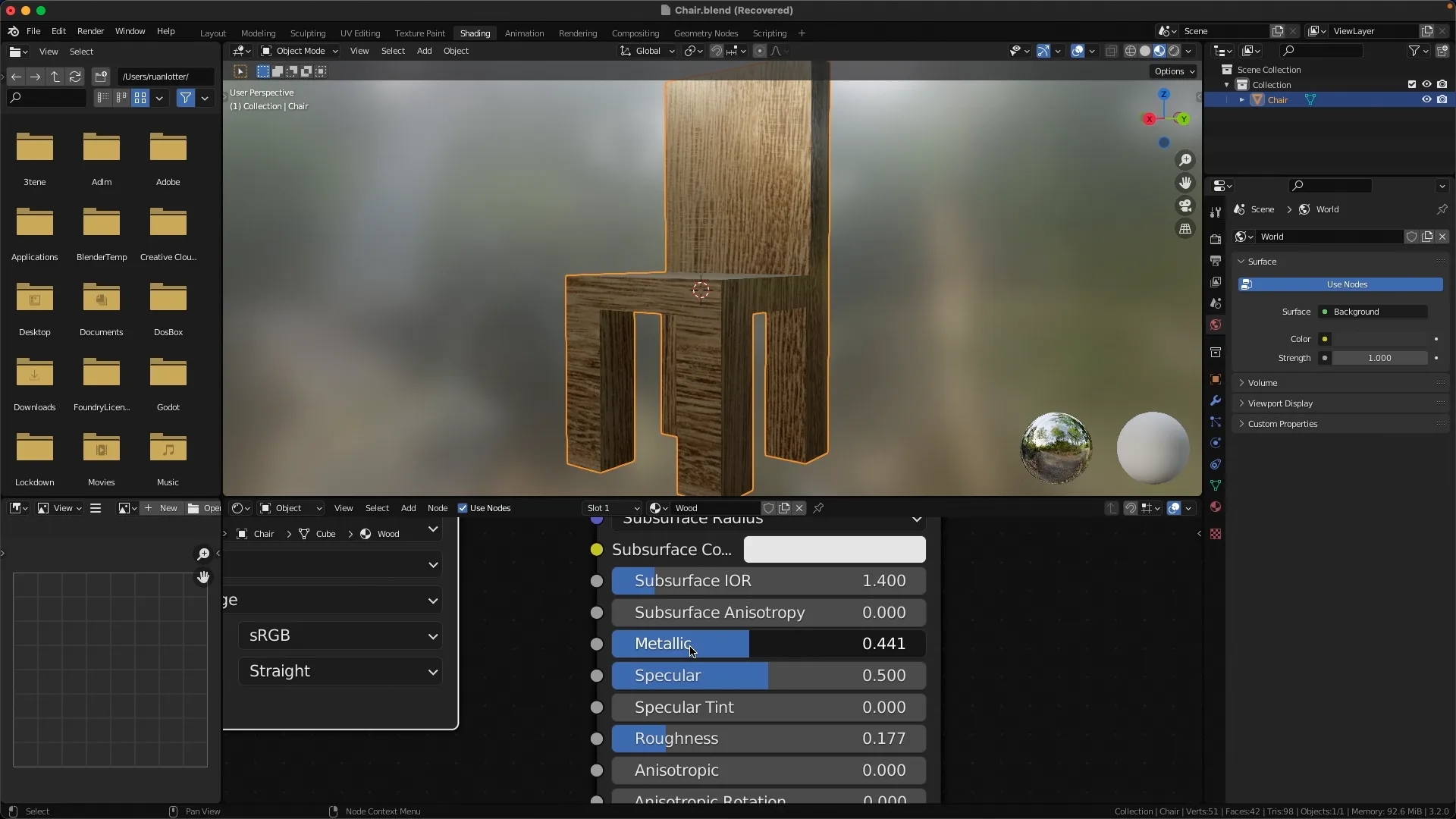
Task: Toggle the Use Nodes checkbox
Action: click(x=463, y=508)
